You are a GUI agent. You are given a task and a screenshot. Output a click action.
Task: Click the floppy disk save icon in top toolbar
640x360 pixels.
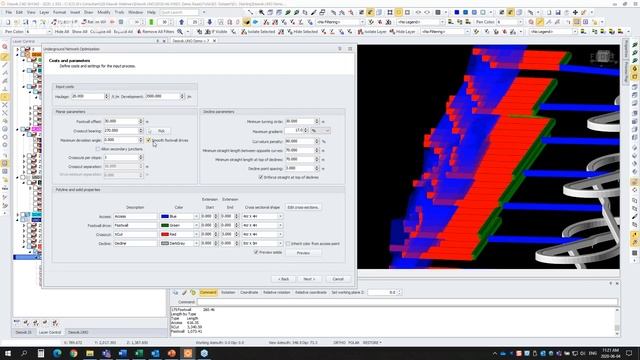pos(558,13)
